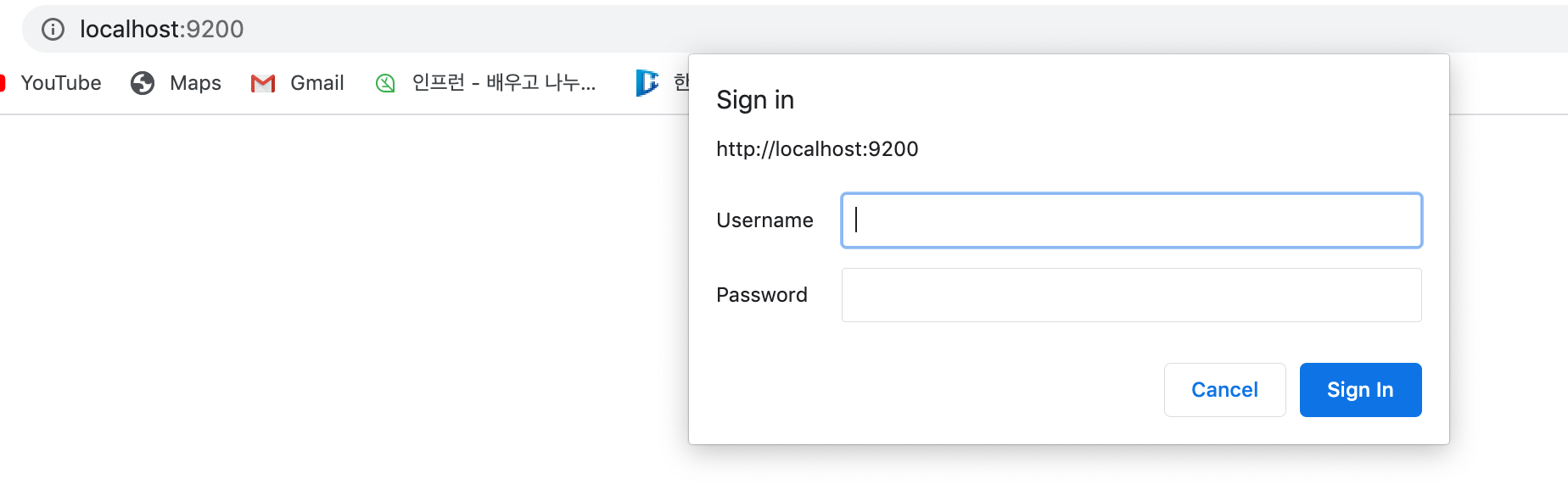The image size is (1568, 490).
Task: Click the localhost:9200 address bar text
Action: [161, 30]
